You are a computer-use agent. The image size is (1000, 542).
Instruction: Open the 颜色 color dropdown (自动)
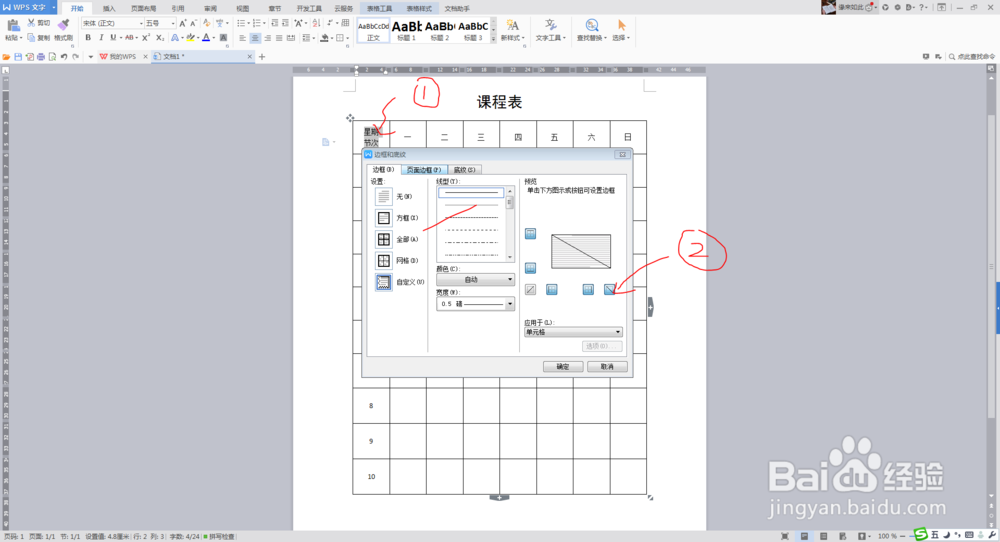(475, 279)
